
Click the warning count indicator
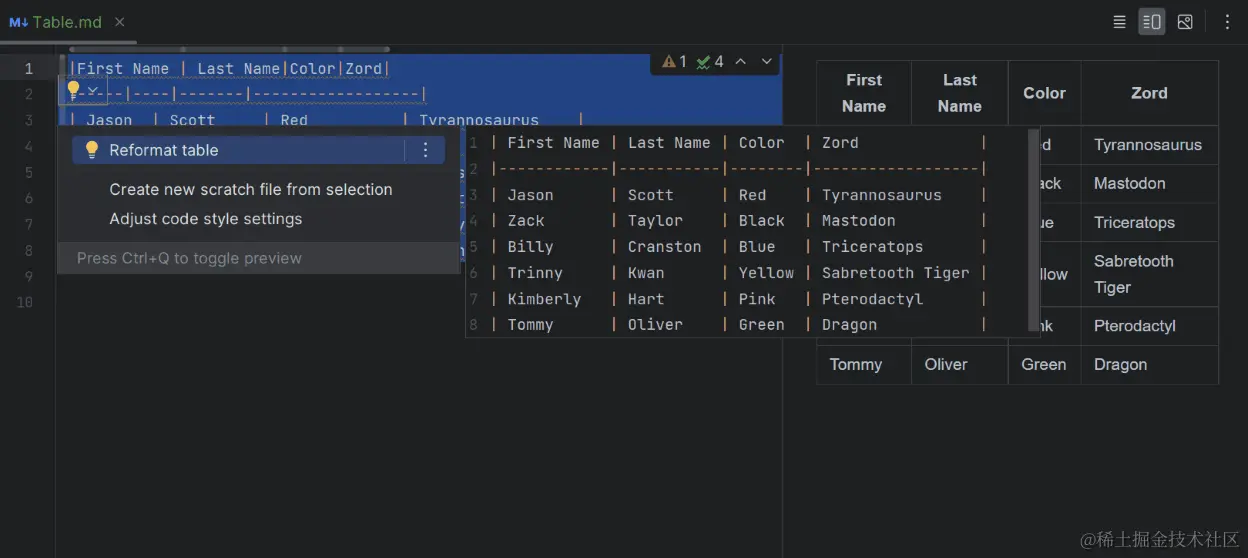(675, 62)
